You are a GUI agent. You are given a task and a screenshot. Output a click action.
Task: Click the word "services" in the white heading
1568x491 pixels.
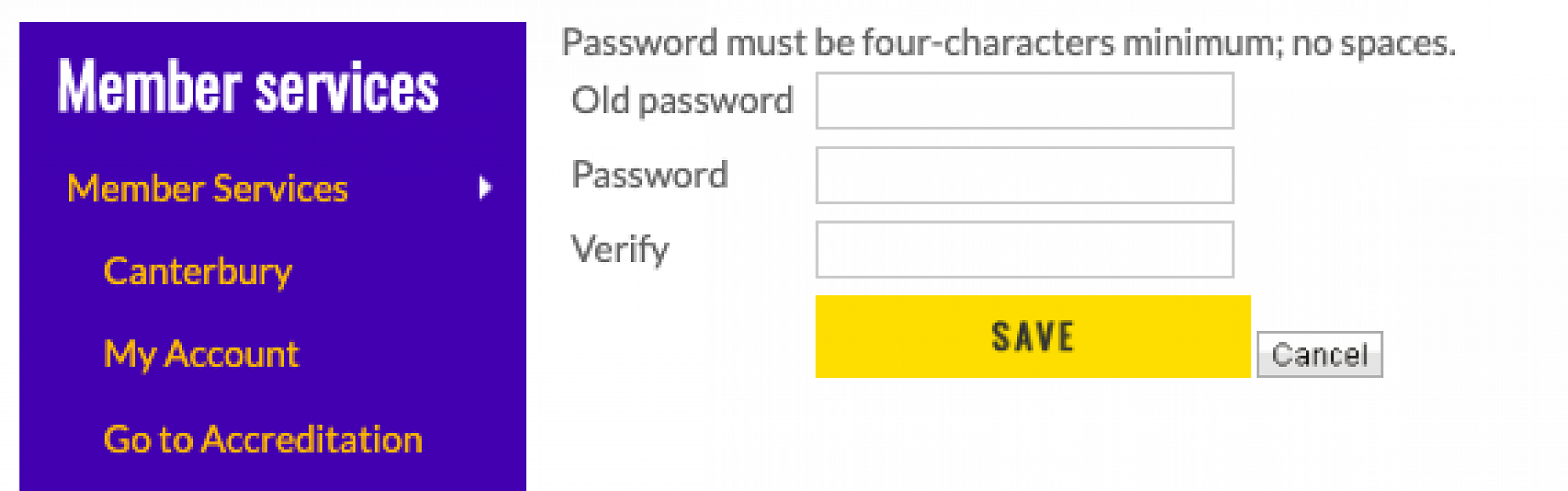347,87
